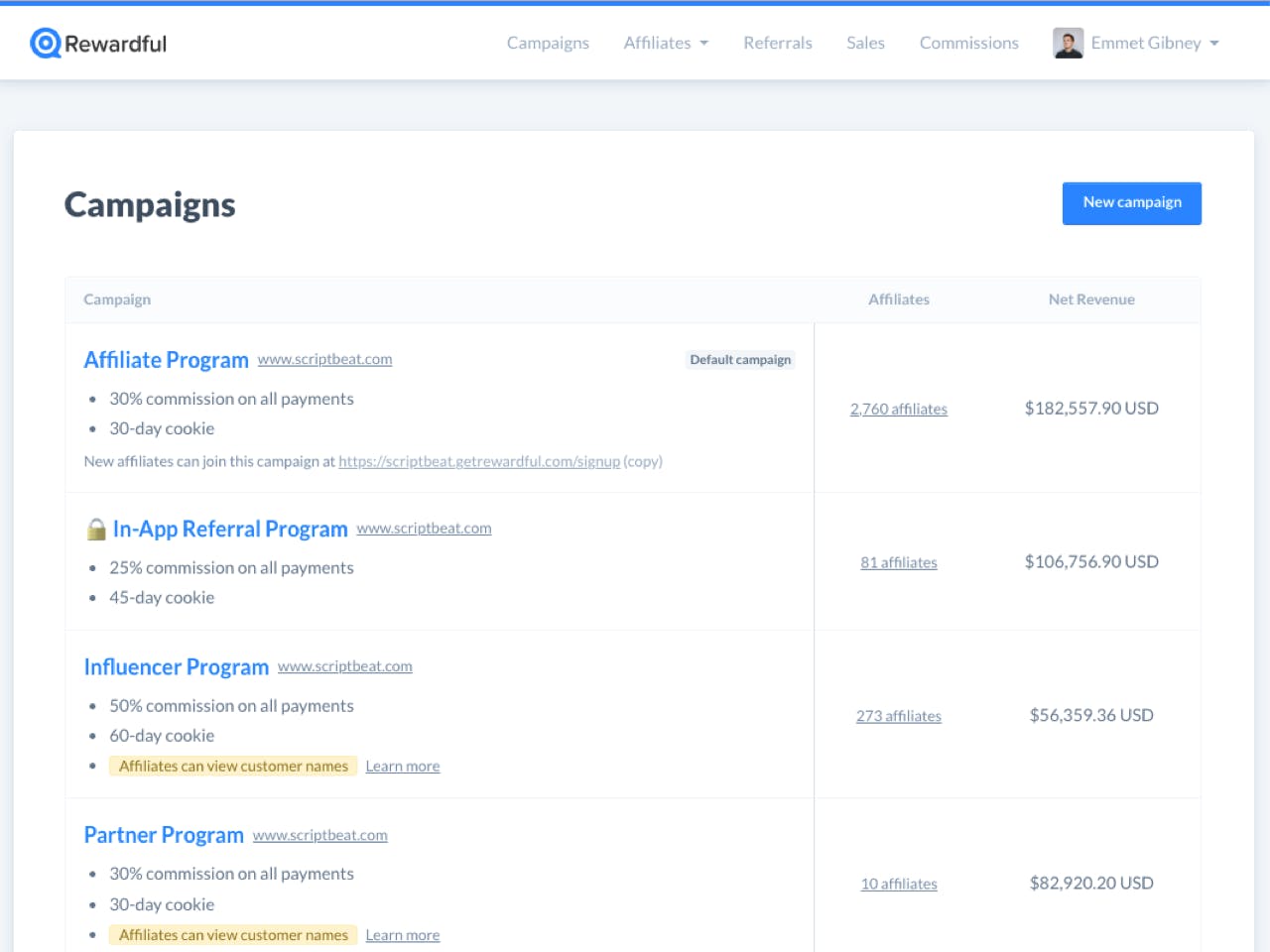Viewport: 1270px width, 952px height.
Task: View the 81 affiliates link
Action: [x=899, y=562]
